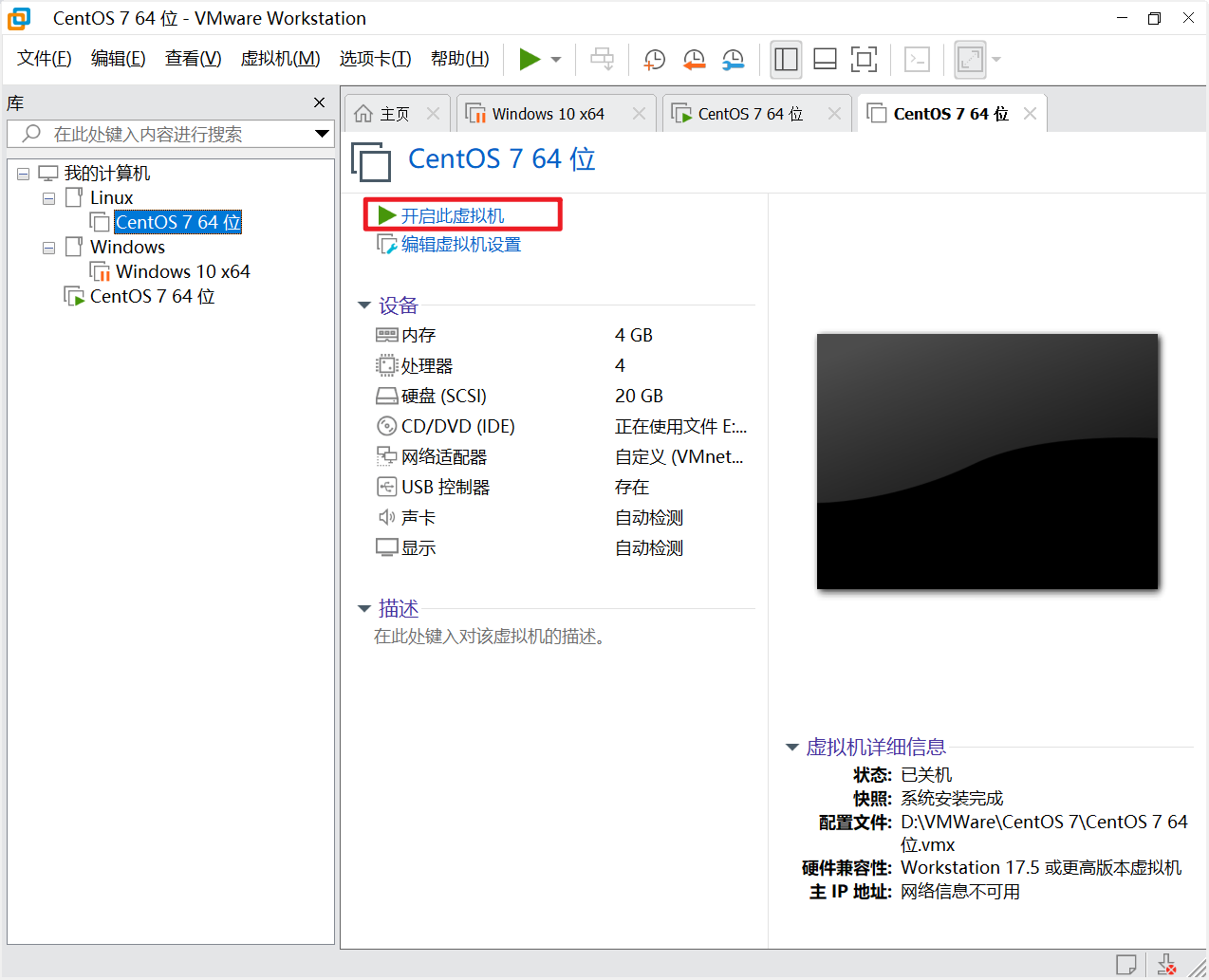Close the active CentOS 7 64 位 tab

pos(1030,114)
